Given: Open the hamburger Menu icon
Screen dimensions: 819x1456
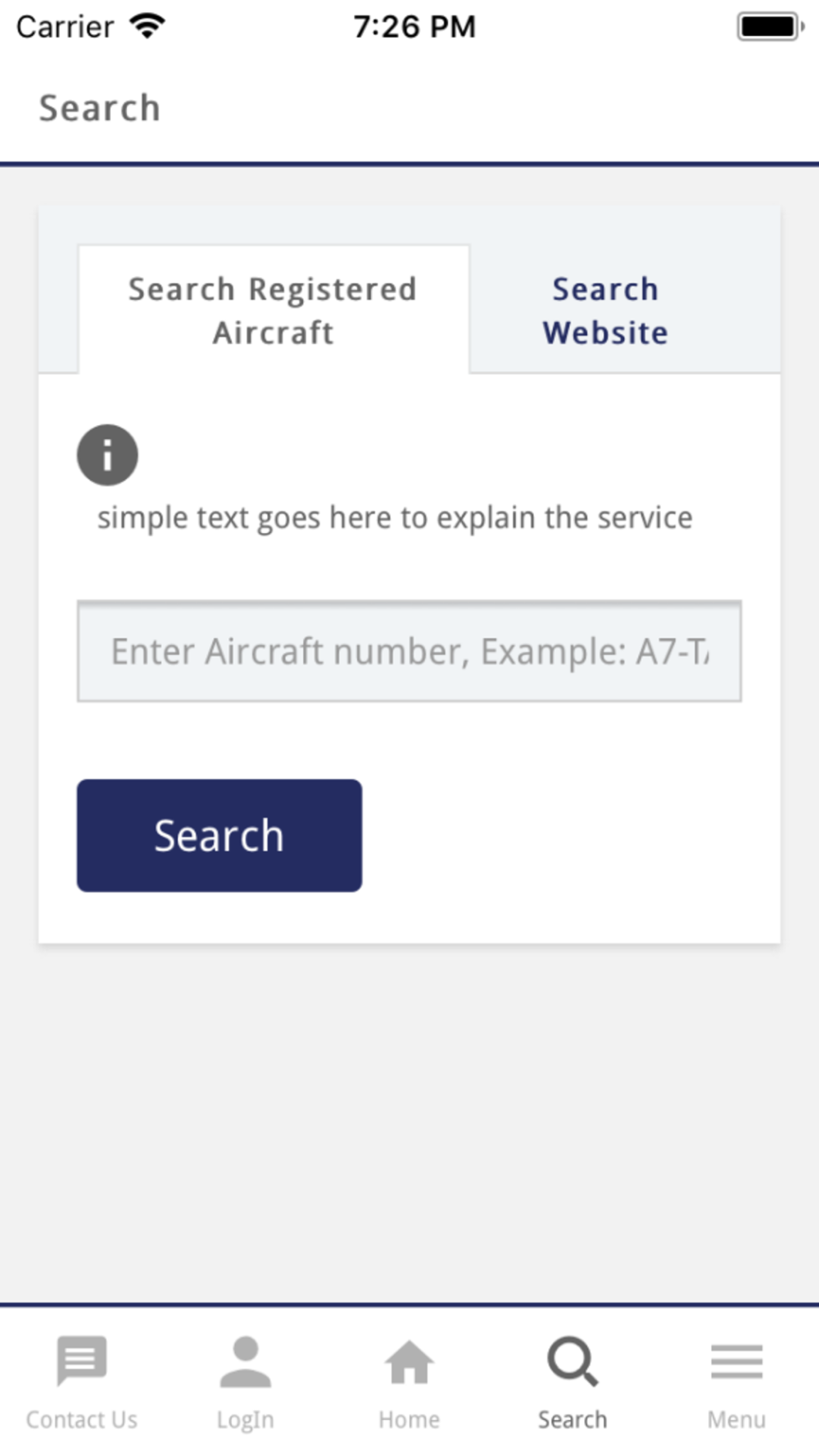Looking at the screenshot, I should [x=736, y=1361].
